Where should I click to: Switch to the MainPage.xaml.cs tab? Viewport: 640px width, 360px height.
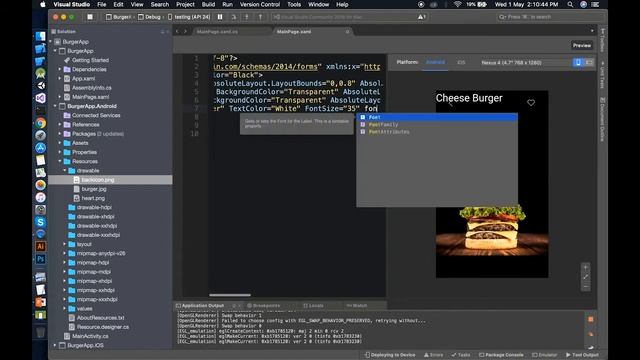[217, 31]
